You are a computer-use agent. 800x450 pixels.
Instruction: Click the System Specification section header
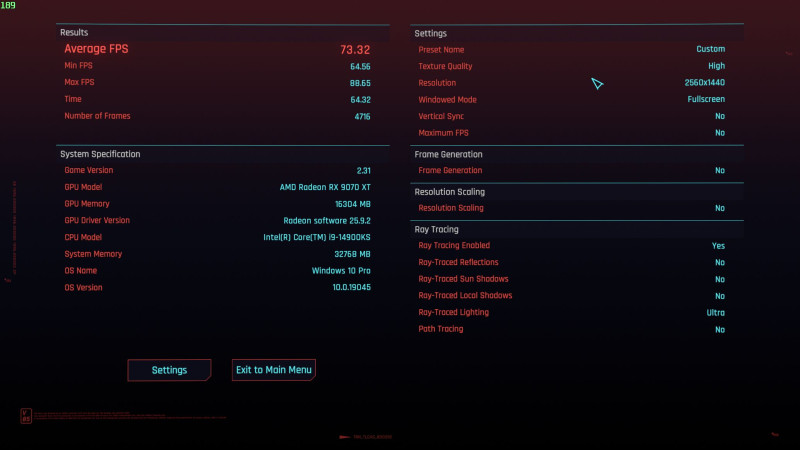100,154
